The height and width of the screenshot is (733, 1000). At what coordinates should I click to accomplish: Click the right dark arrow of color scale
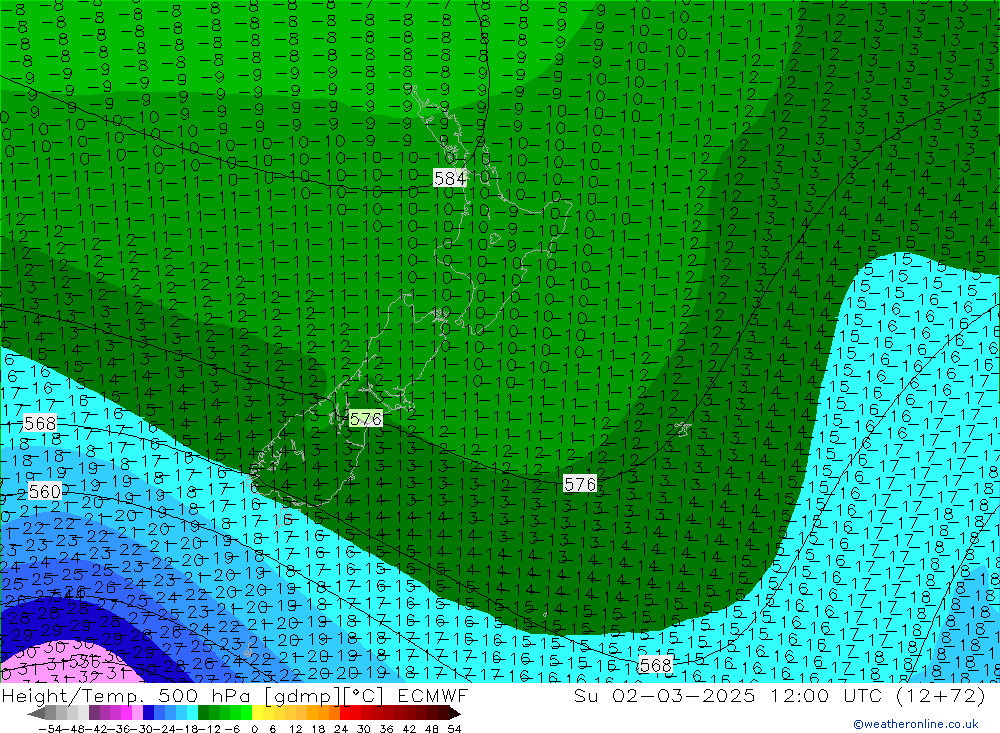[x=455, y=713]
